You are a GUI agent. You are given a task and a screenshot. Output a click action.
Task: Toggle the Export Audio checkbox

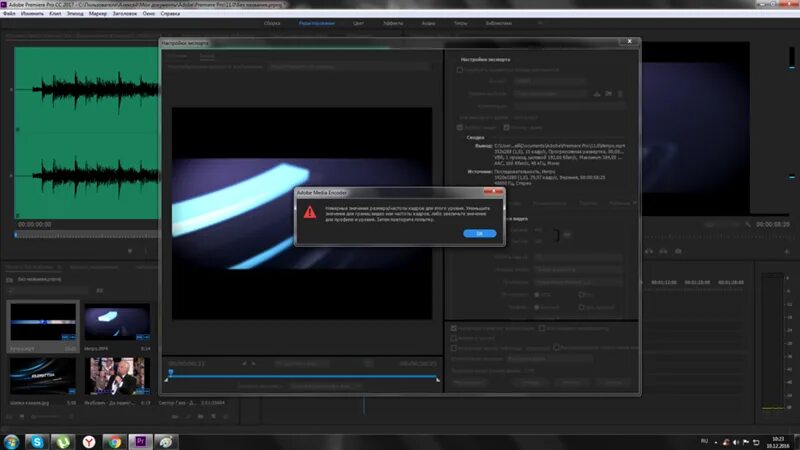click(506, 127)
